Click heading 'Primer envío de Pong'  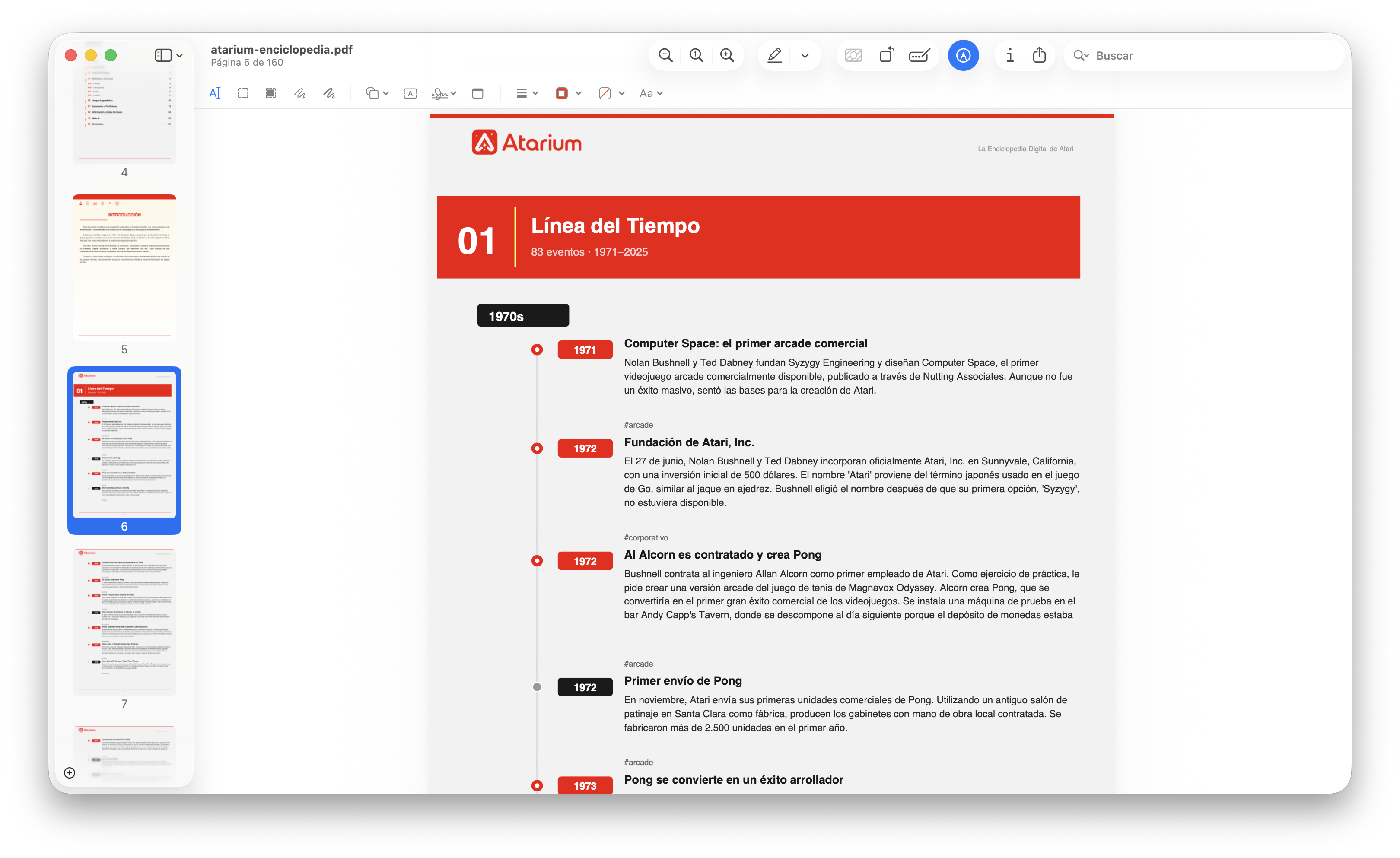tap(683, 681)
